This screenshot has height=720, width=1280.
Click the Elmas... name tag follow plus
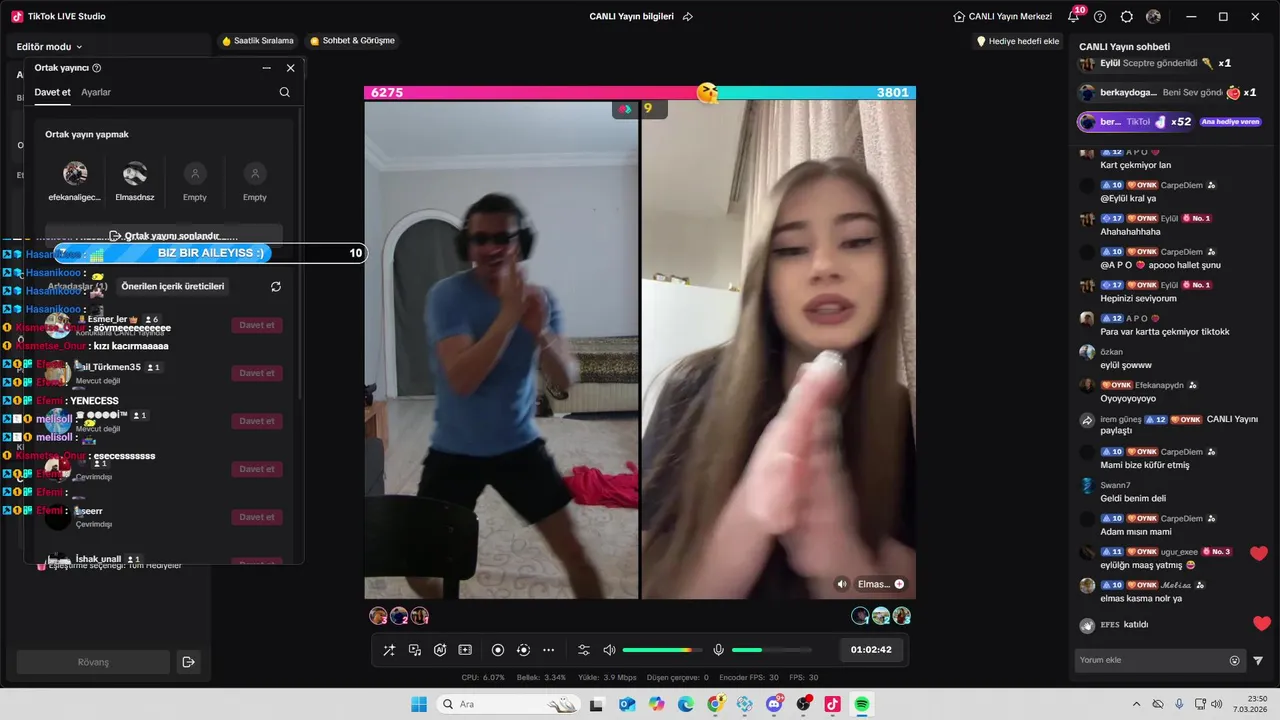click(899, 584)
